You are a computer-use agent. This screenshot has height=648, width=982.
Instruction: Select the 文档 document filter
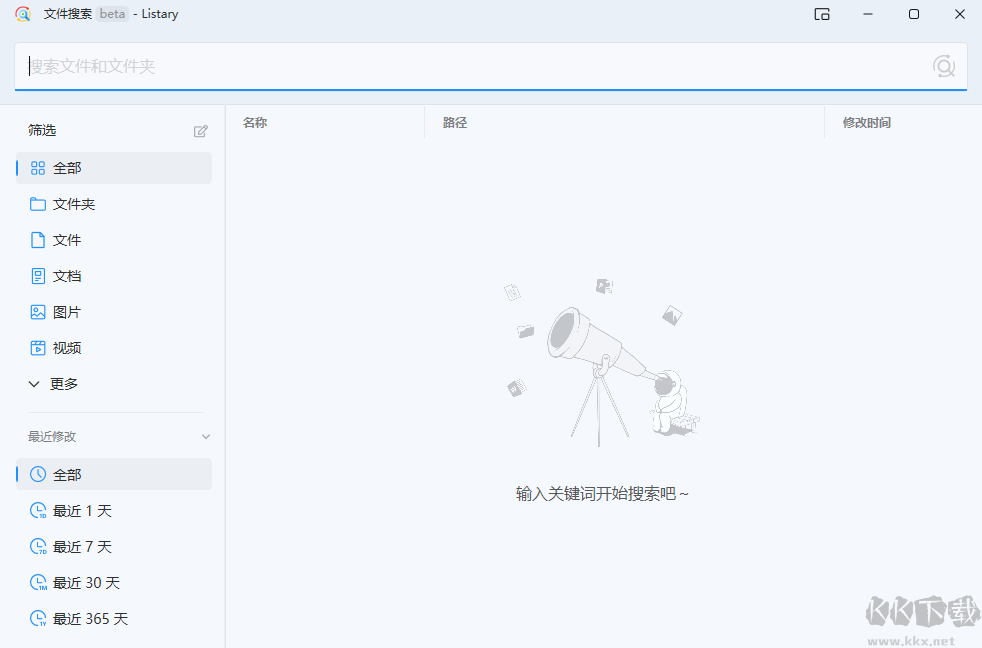point(67,276)
